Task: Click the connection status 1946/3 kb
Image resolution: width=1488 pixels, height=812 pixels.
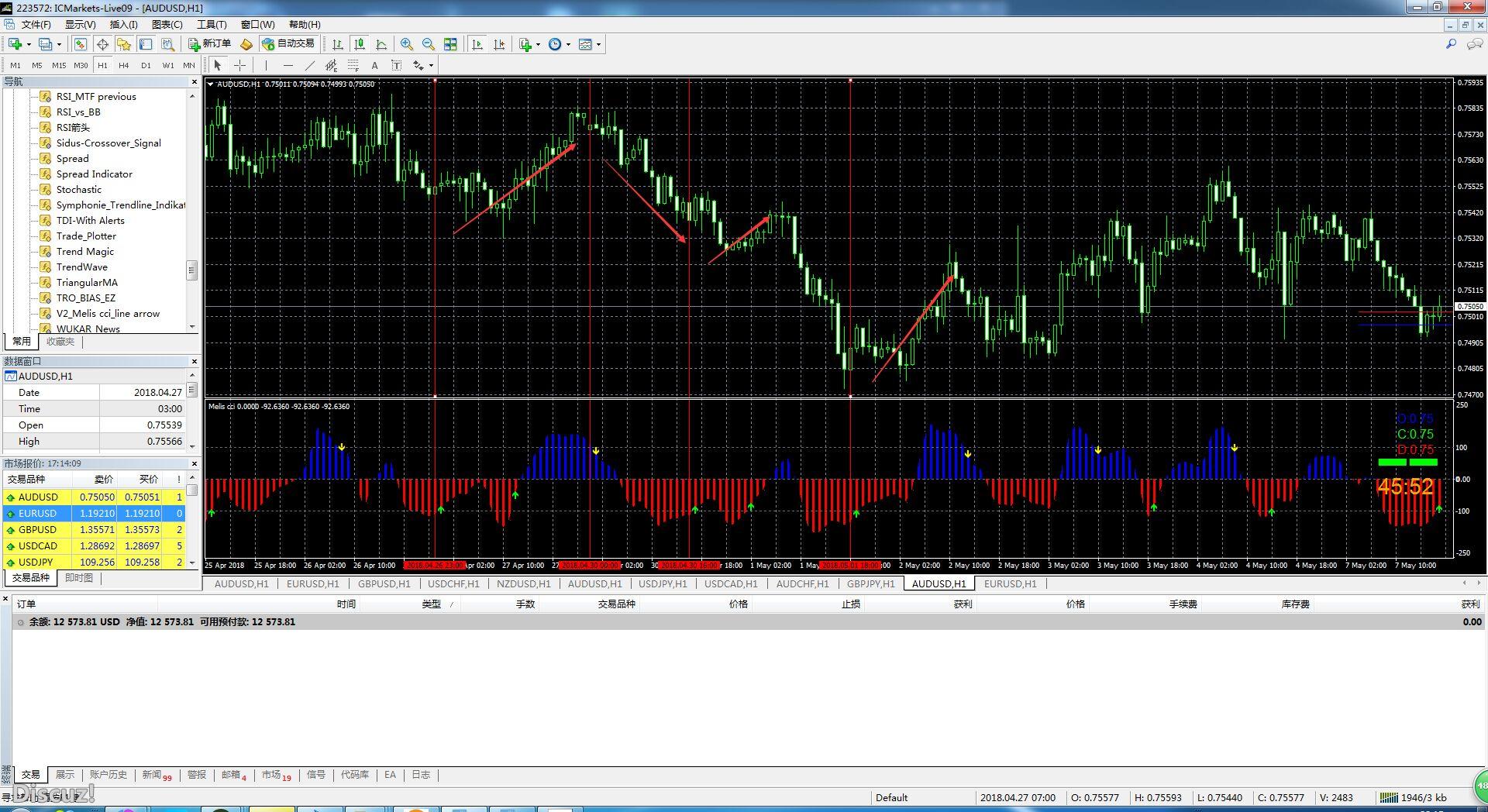Action: click(x=1414, y=797)
